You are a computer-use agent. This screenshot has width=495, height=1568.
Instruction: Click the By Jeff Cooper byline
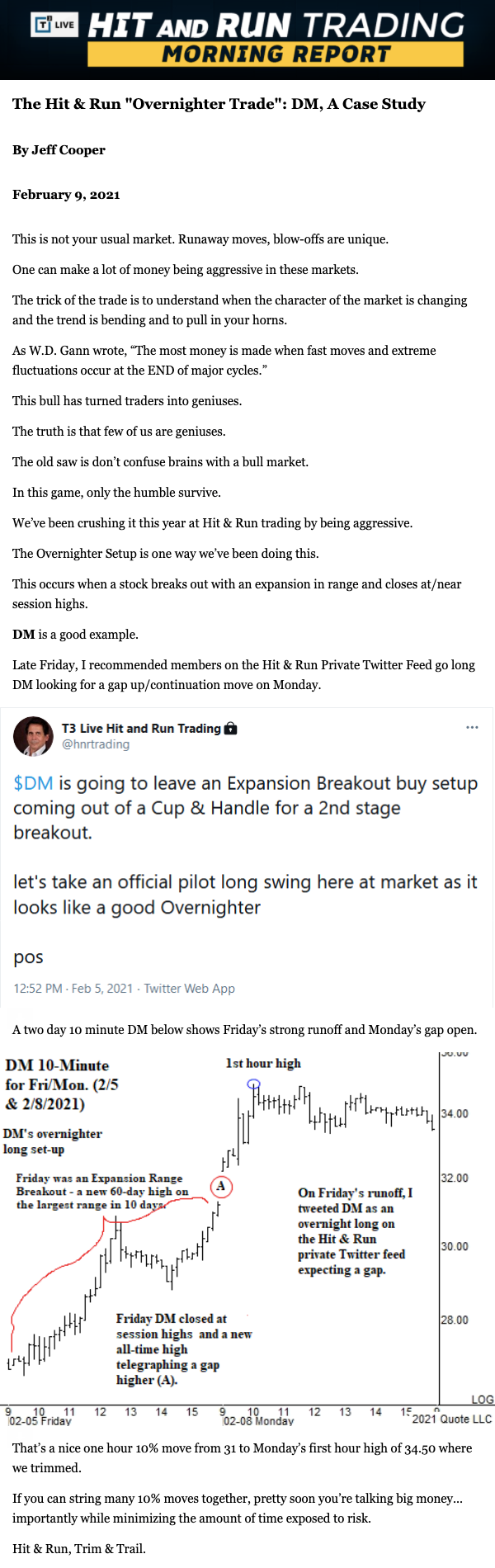click(x=59, y=150)
